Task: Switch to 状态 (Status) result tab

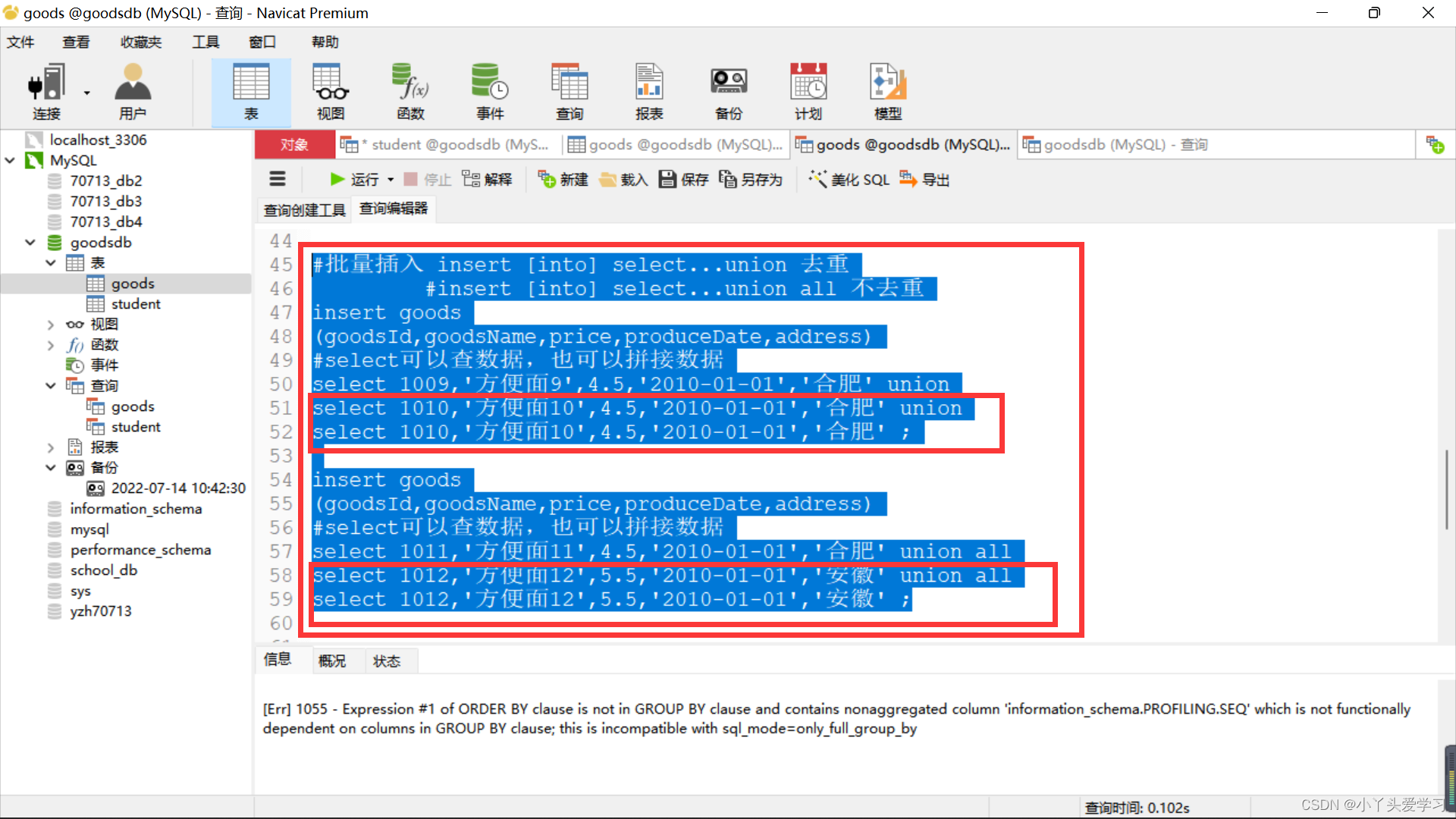Action: pyautogui.click(x=387, y=661)
